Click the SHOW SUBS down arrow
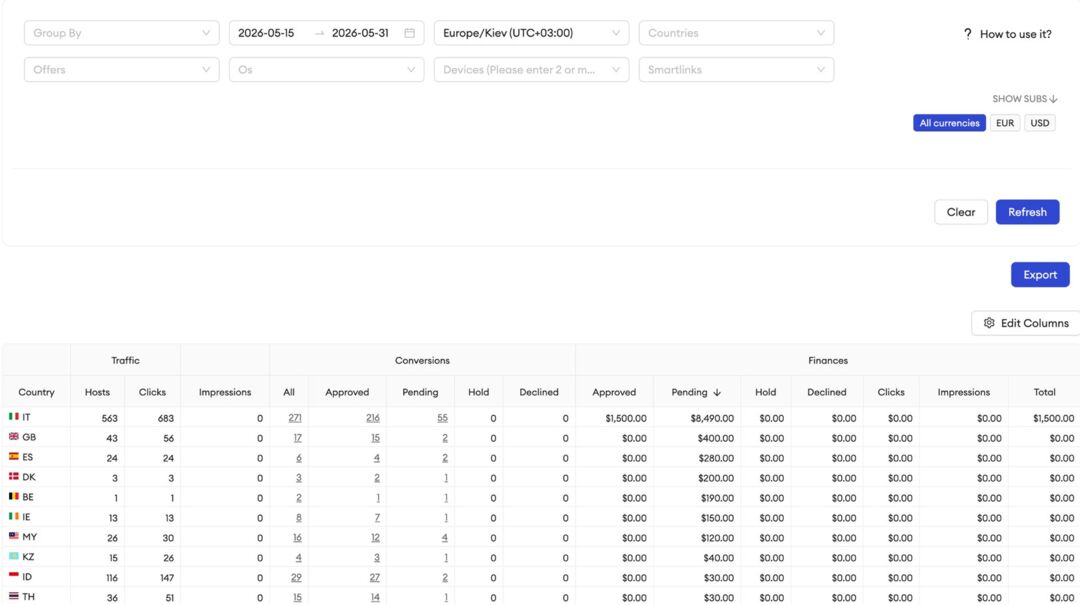 pyautogui.click(x=1054, y=99)
